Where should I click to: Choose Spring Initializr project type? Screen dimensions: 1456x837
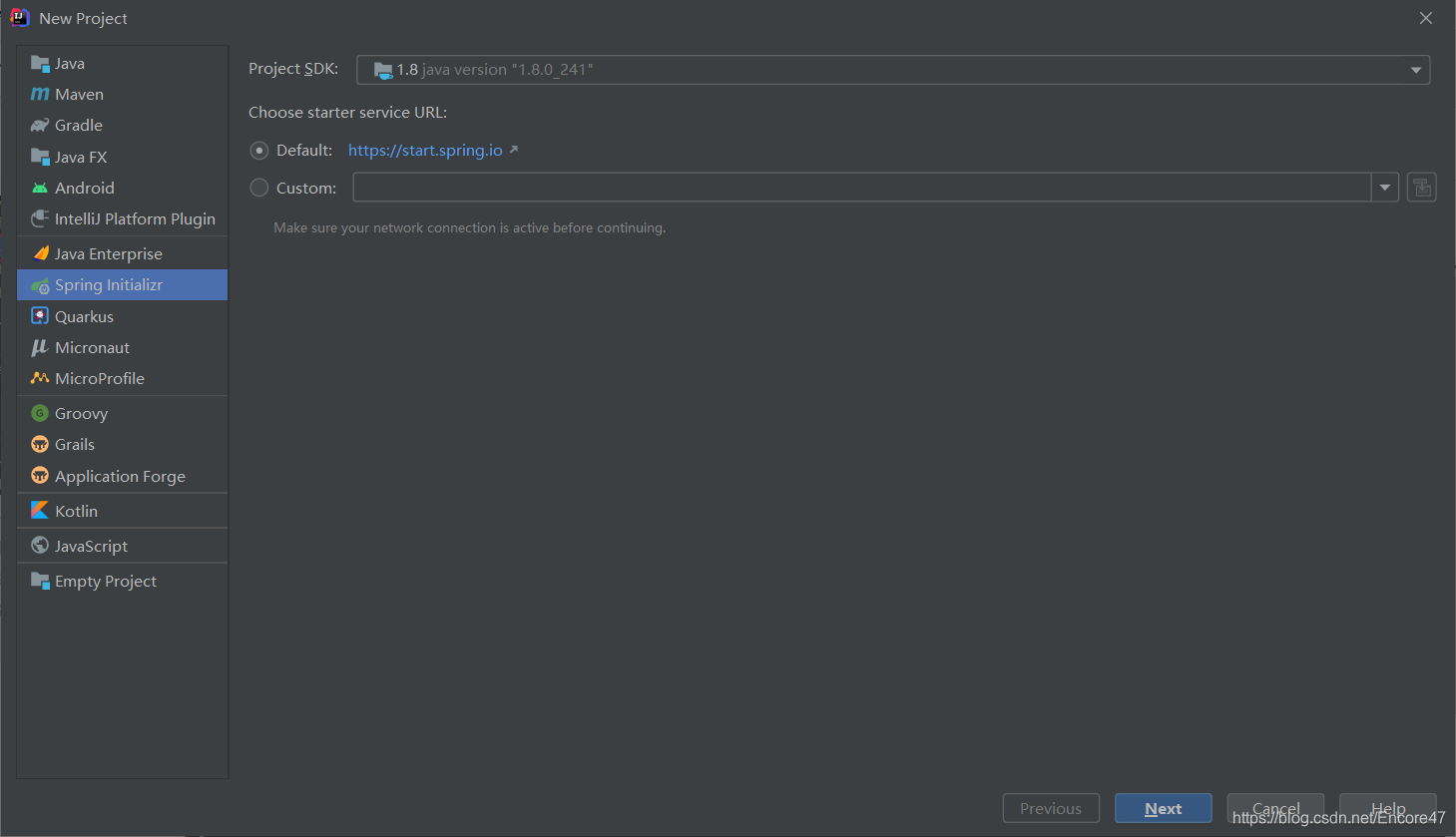coord(123,285)
